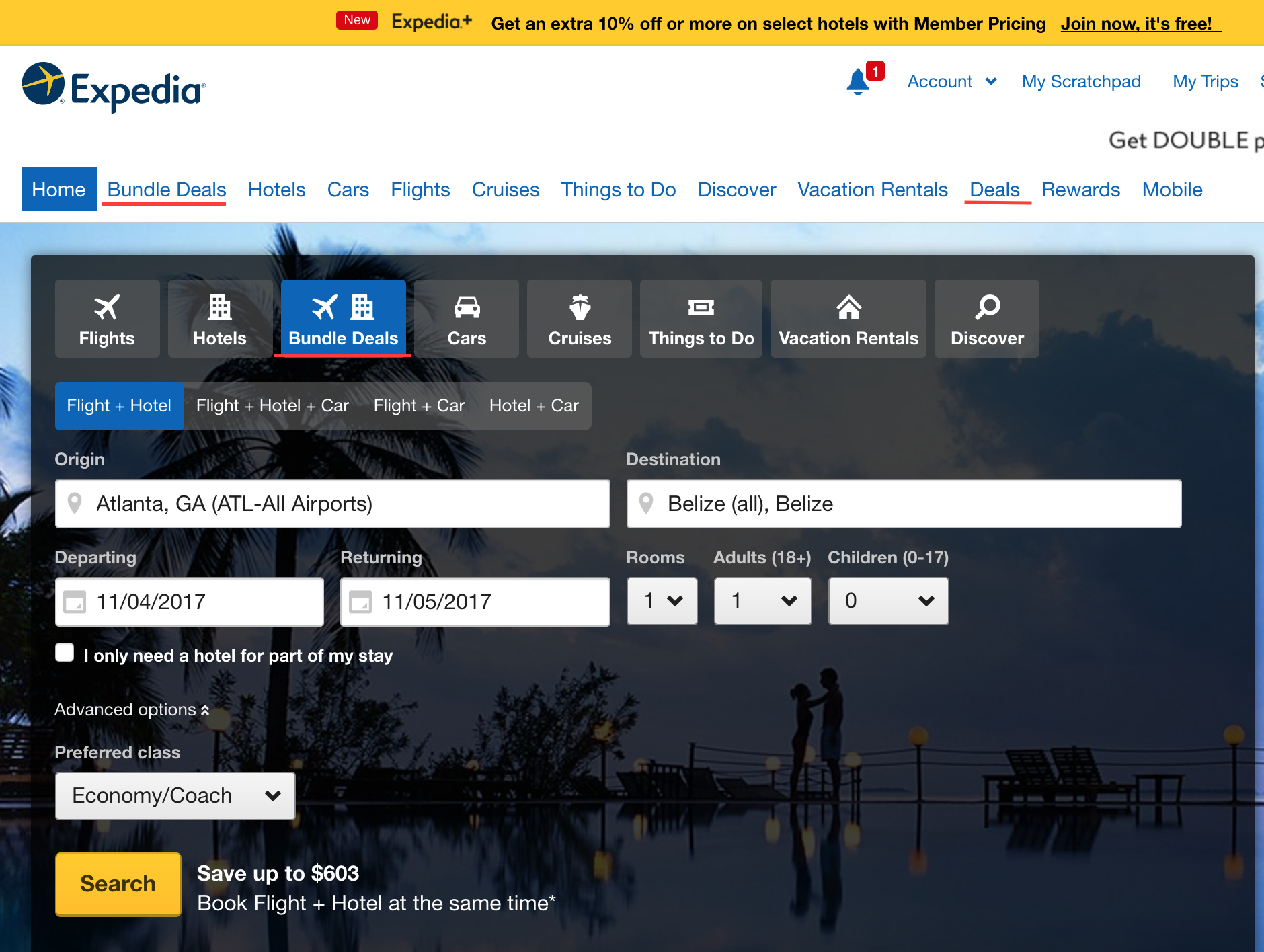This screenshot has height=952, width=1264.
Task: Select the Hotel + Car option
Action: [534, 406]
